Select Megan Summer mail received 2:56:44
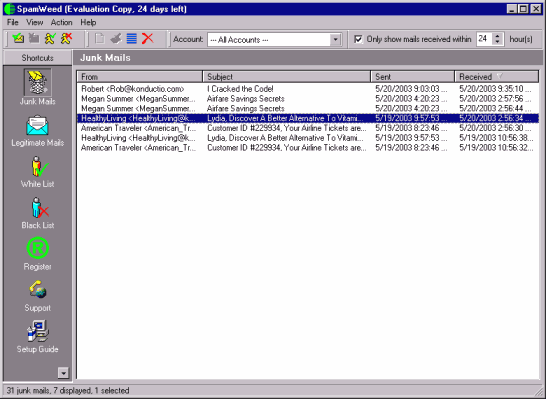 click(308, 108)
